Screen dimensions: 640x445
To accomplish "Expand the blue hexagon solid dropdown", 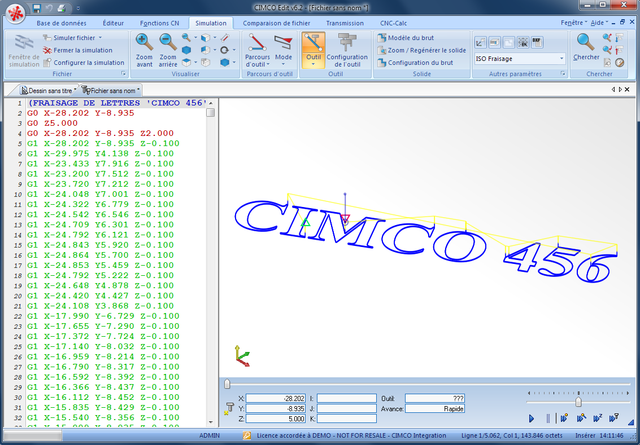I will click(234, 62).
